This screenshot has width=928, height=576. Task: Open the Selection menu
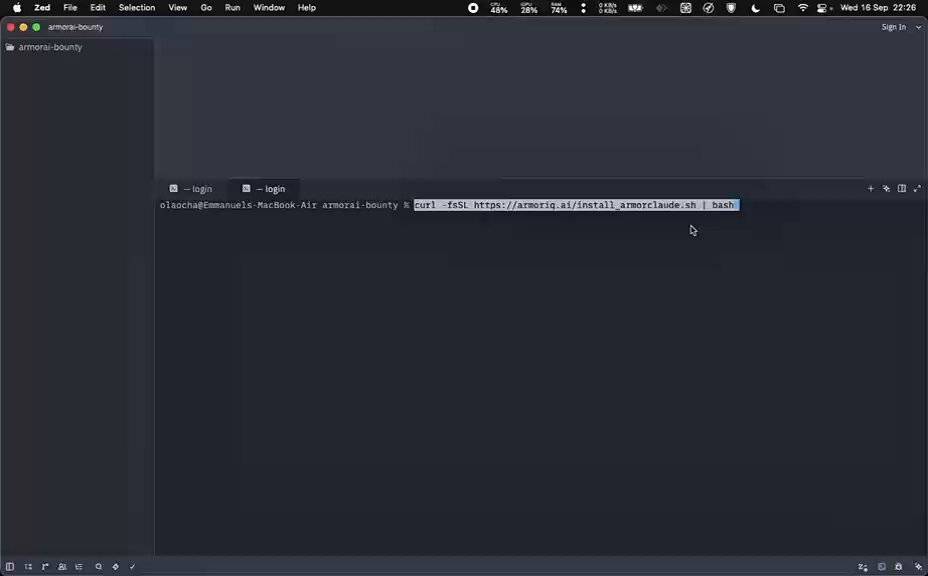pyautogui.click(x=137, y=8)
